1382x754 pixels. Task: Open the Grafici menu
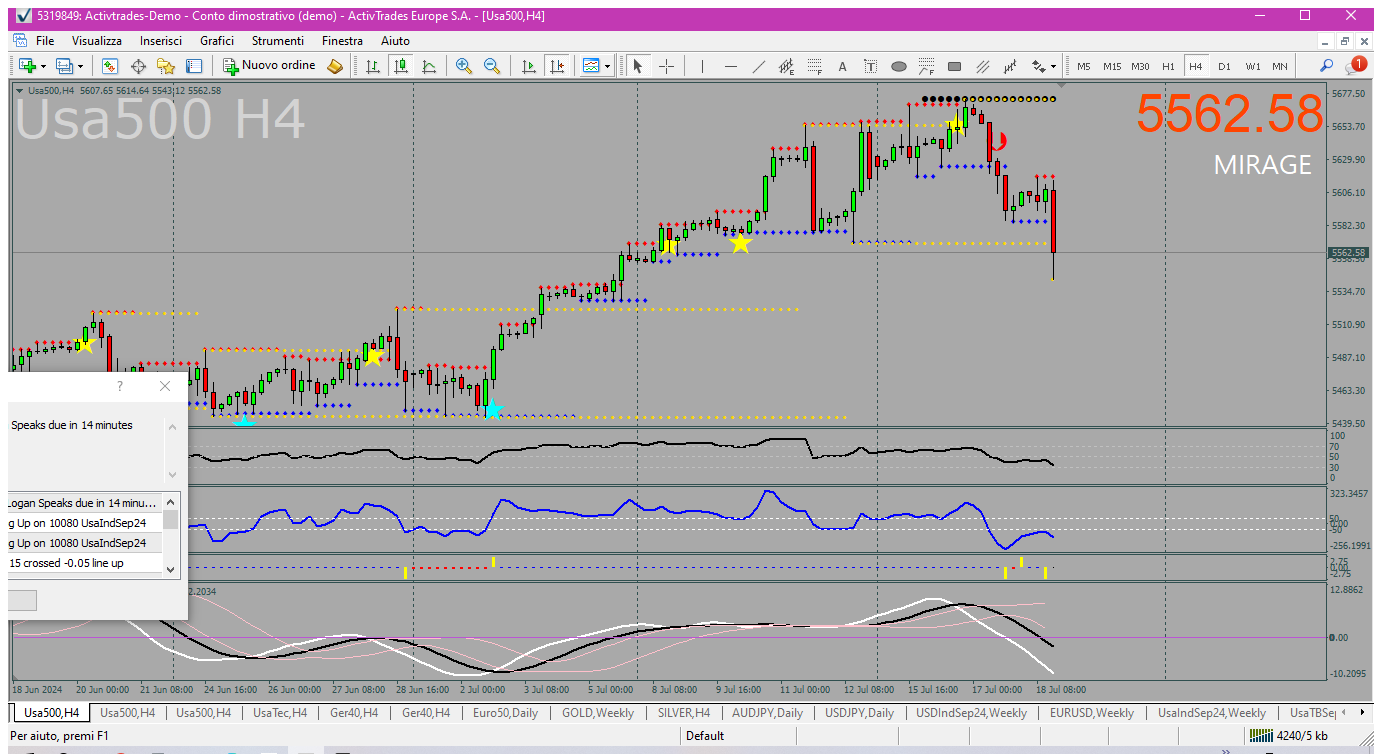pos(217,41)
